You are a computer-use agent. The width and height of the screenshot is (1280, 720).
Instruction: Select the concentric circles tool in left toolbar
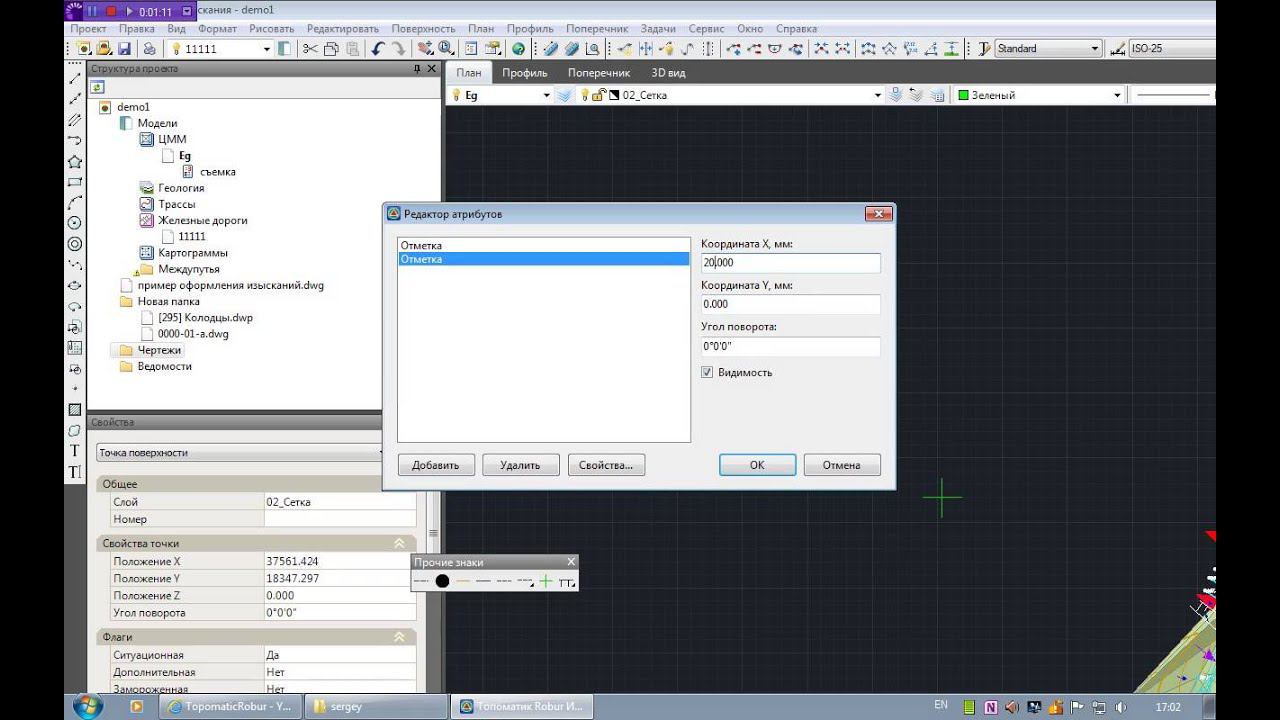pos(74,244)
